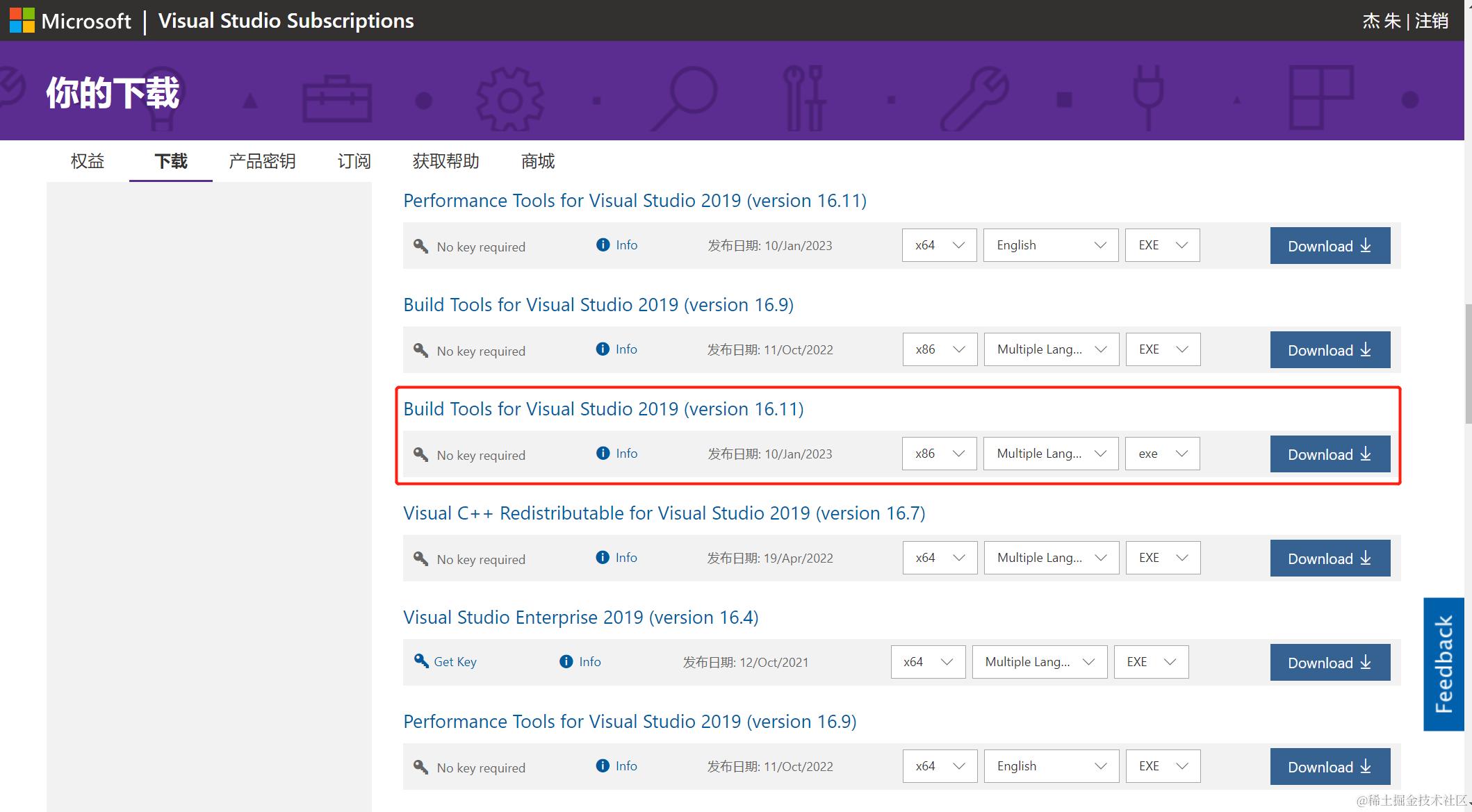1472x812 pixels.
Task: Click Info icon for Performance Tools 16.11
Action: 603,245
